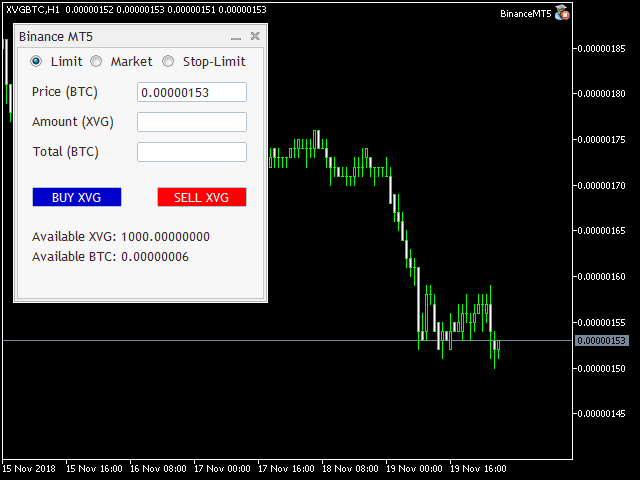The image size is (640, 480).
Task: Click the current price label 0.00000153 on axis
Action: coord(602,340)
